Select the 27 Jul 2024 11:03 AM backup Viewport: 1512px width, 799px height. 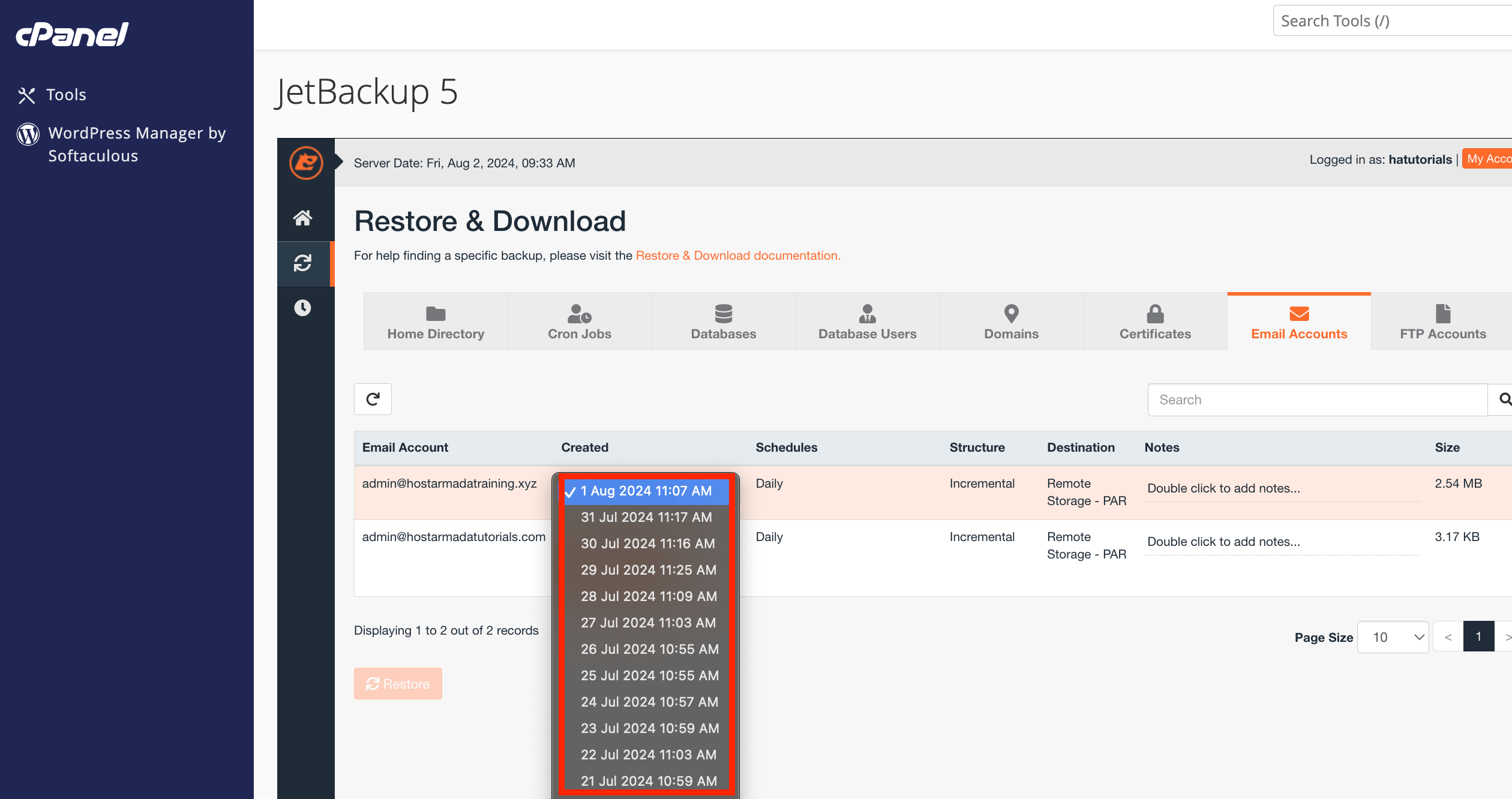pyautogui.click(x=646, y=623)
